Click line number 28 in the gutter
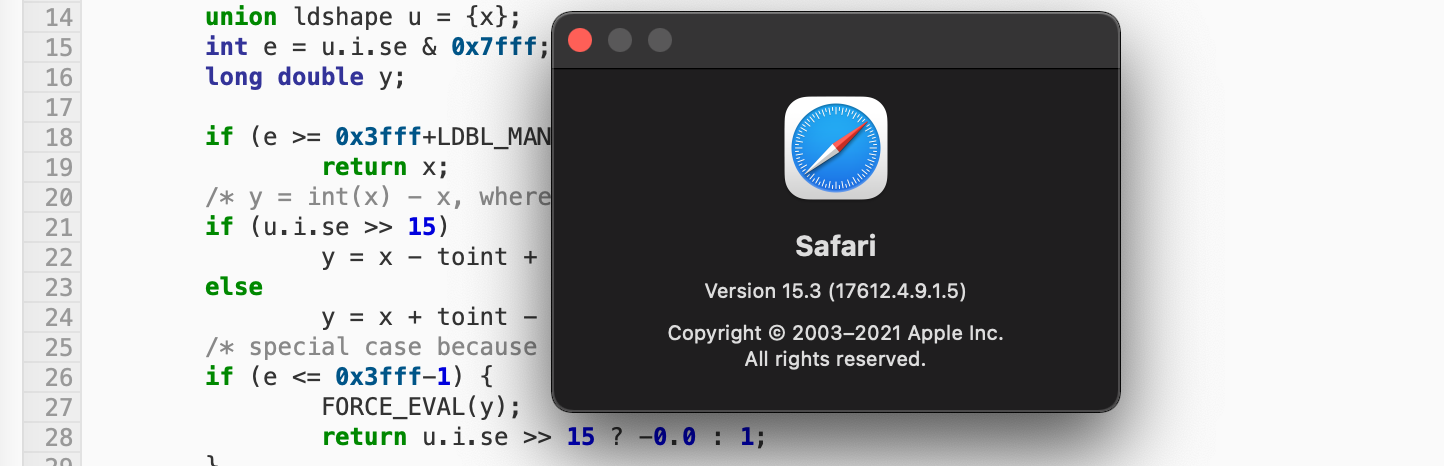This screenshot has height=466, width=1444. point(59,437)
